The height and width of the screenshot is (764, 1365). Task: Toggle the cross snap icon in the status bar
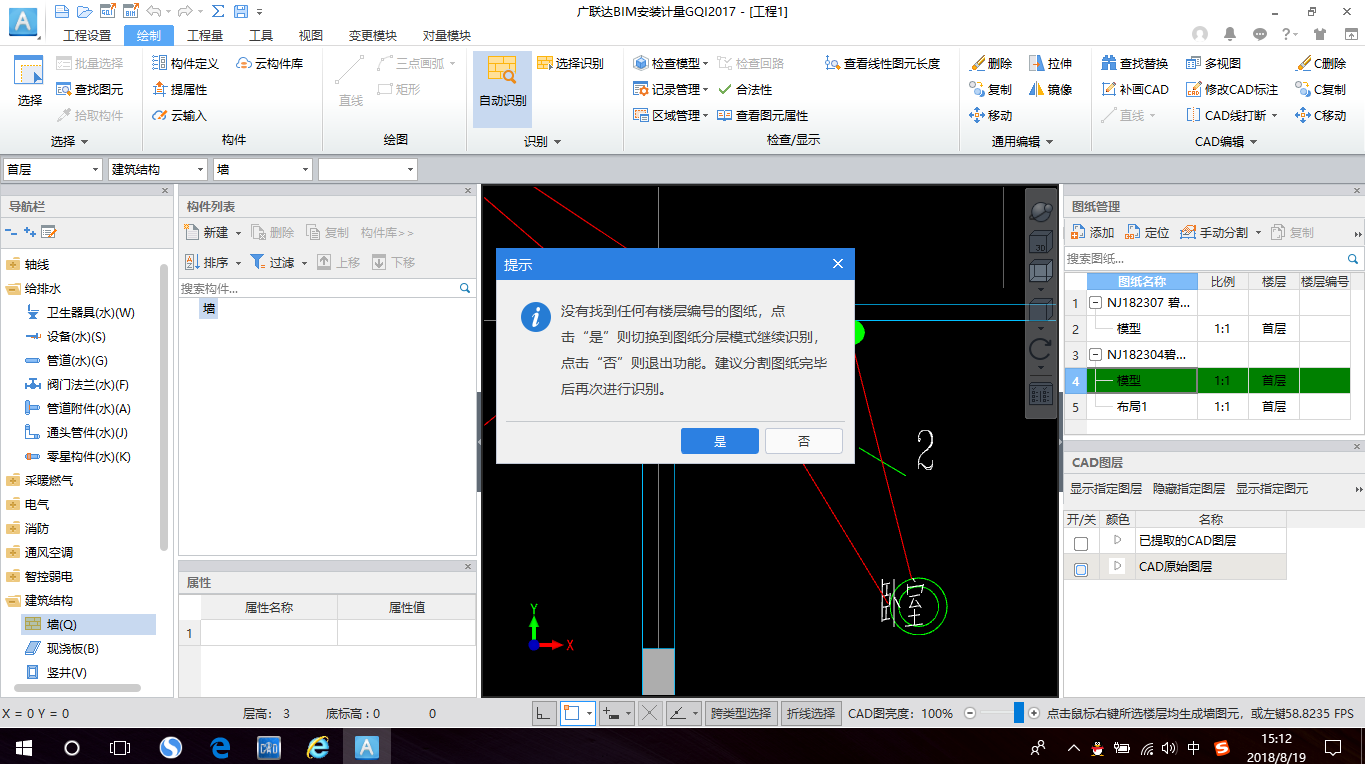tap(650, 713)
